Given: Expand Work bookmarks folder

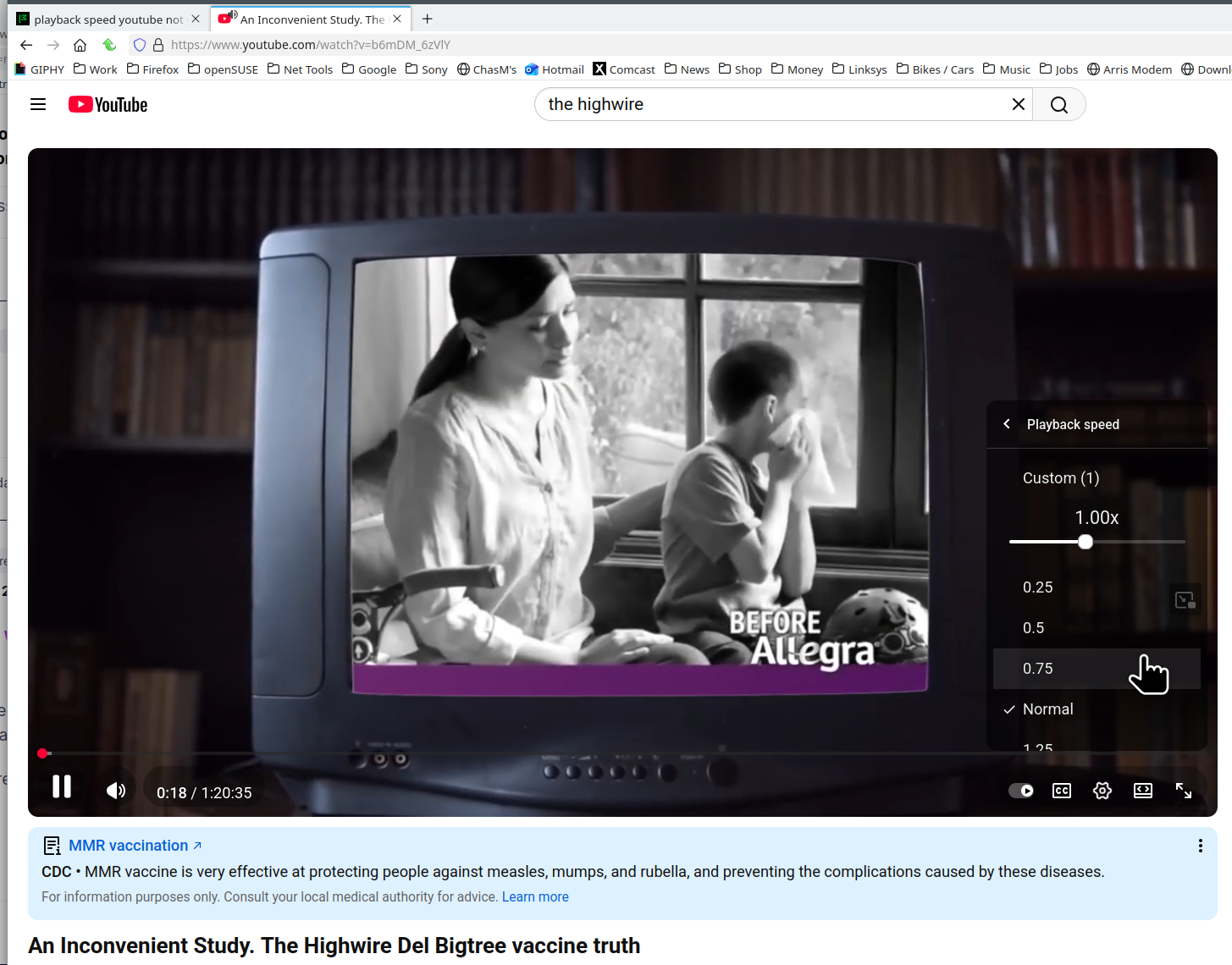Looking at the screenshot, I should point(96,69).
